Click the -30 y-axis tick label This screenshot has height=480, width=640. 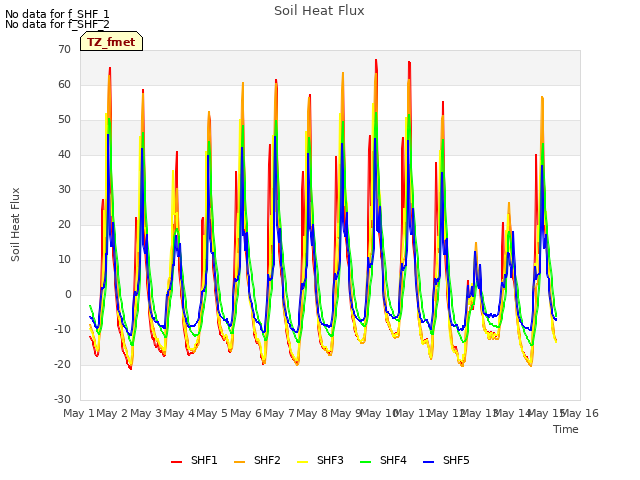62,400
